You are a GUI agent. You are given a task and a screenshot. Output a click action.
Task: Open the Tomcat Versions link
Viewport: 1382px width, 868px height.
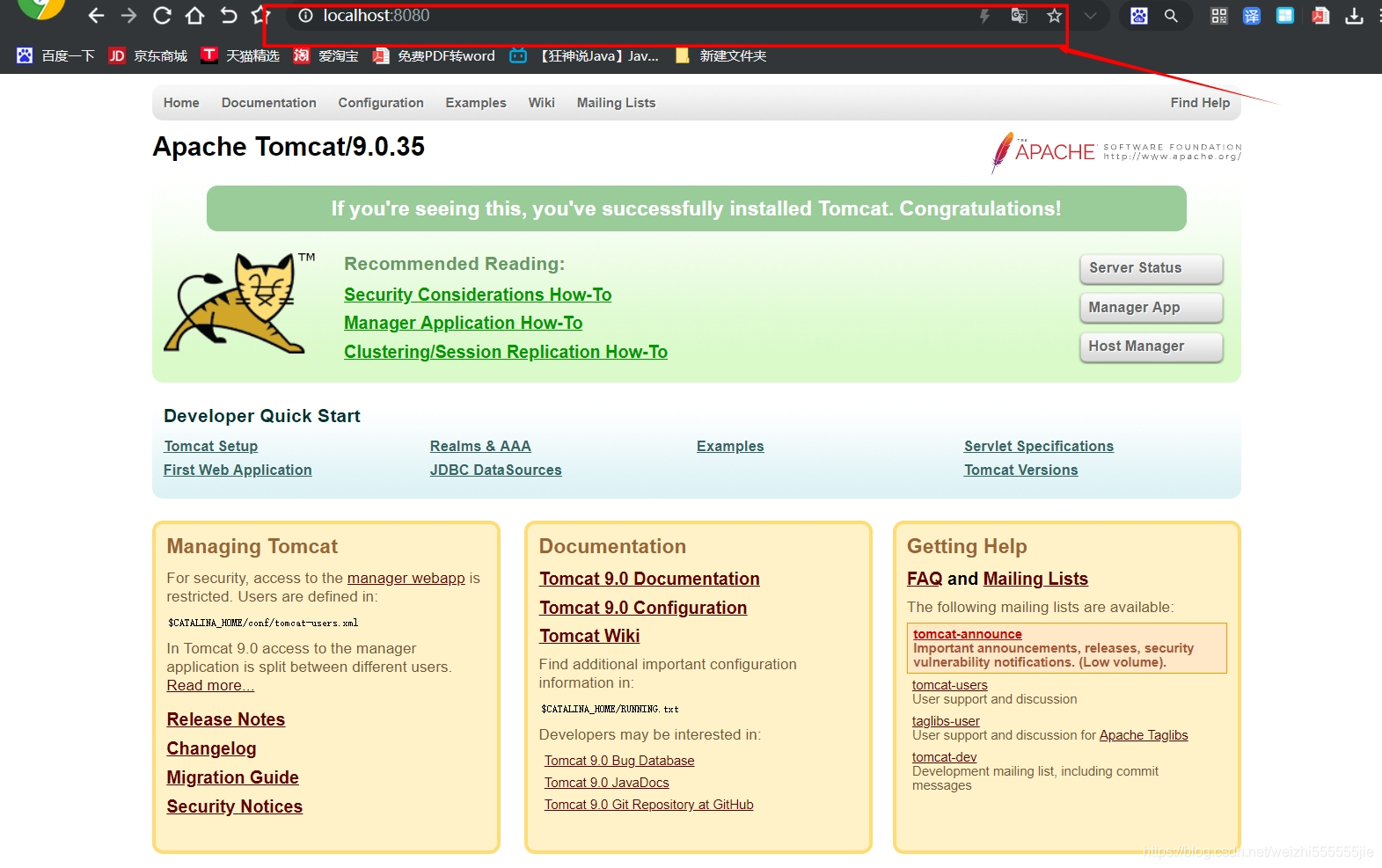click(x=1021, y=470)
